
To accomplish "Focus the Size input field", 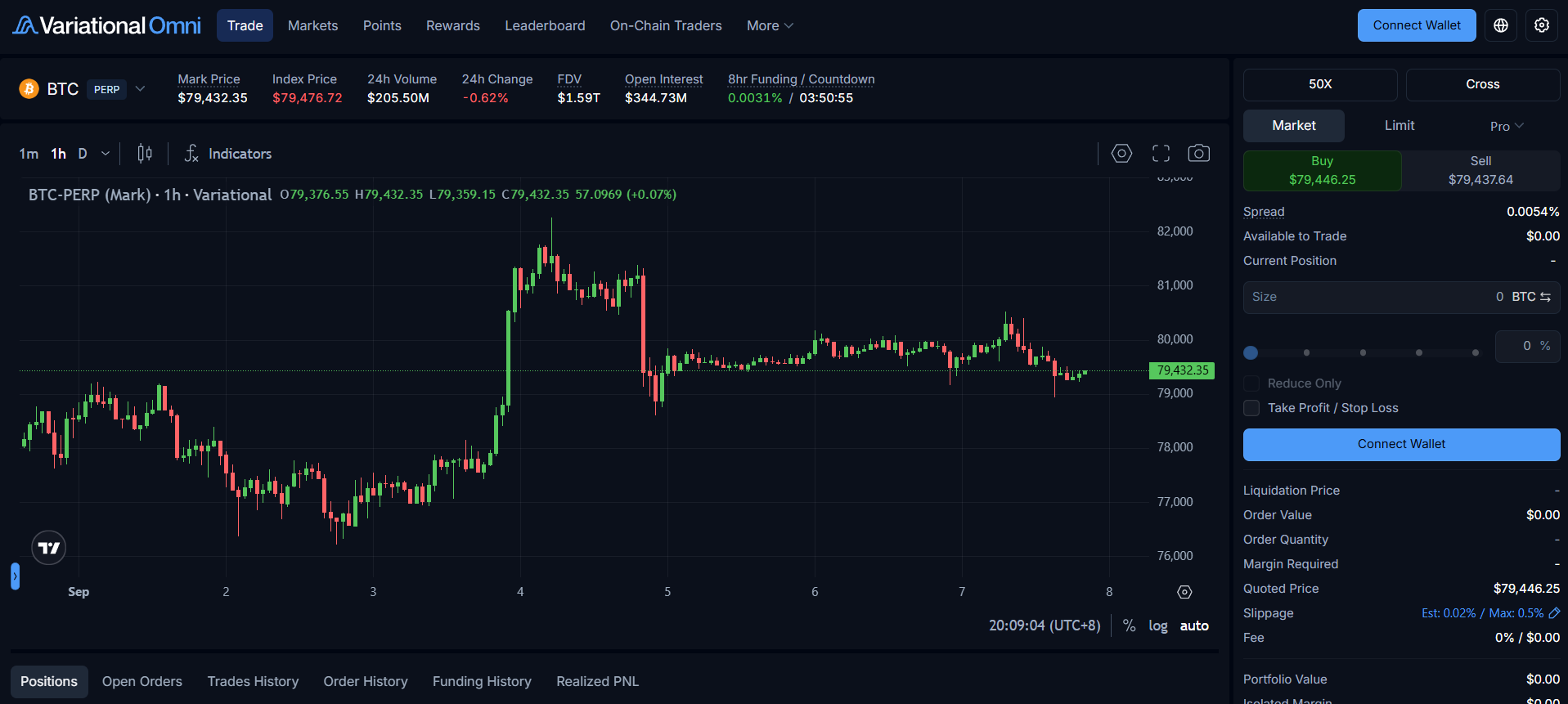I will [1402, 298].
